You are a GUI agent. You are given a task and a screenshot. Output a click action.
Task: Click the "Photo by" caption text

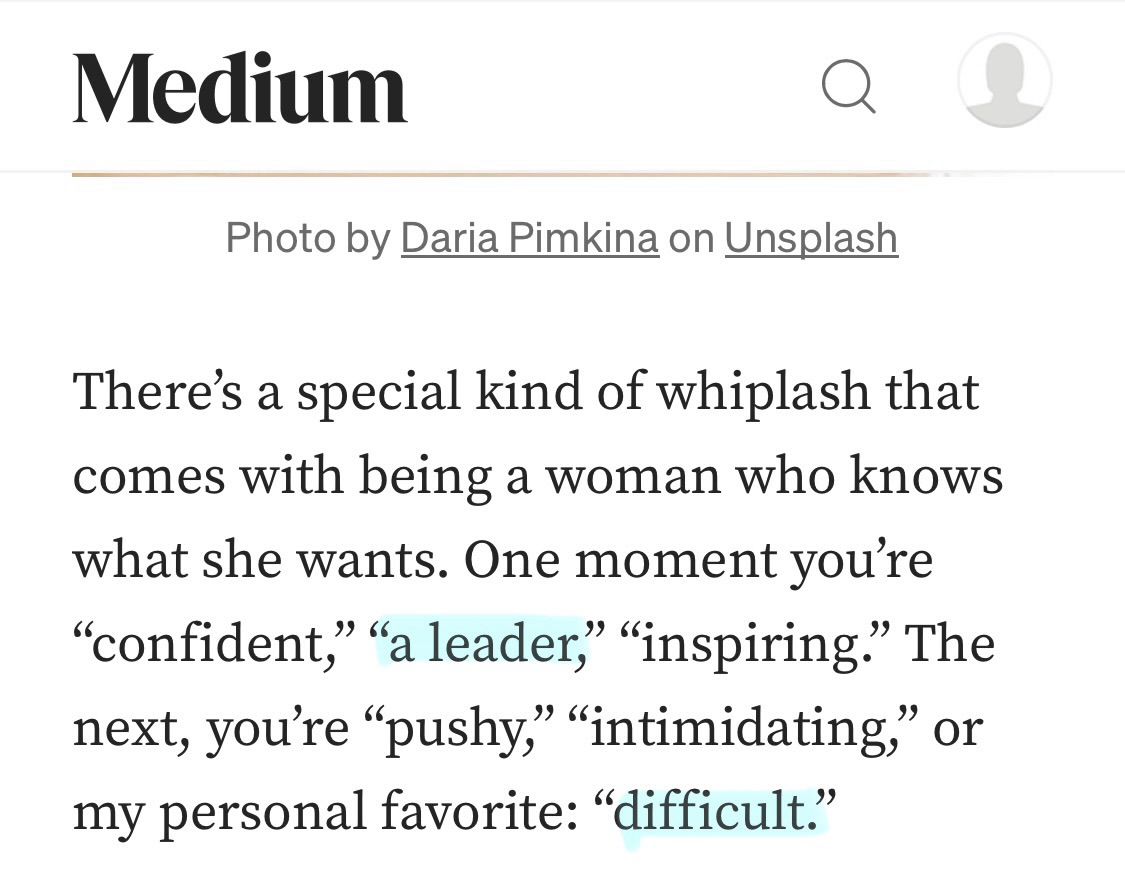pos(307,238)
